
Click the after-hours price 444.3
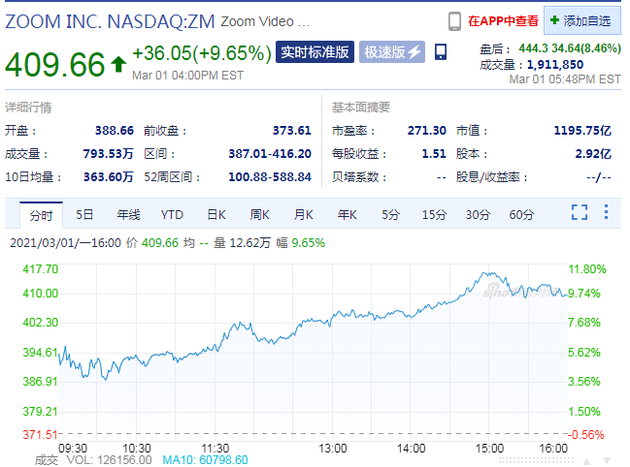coord(533,48)
